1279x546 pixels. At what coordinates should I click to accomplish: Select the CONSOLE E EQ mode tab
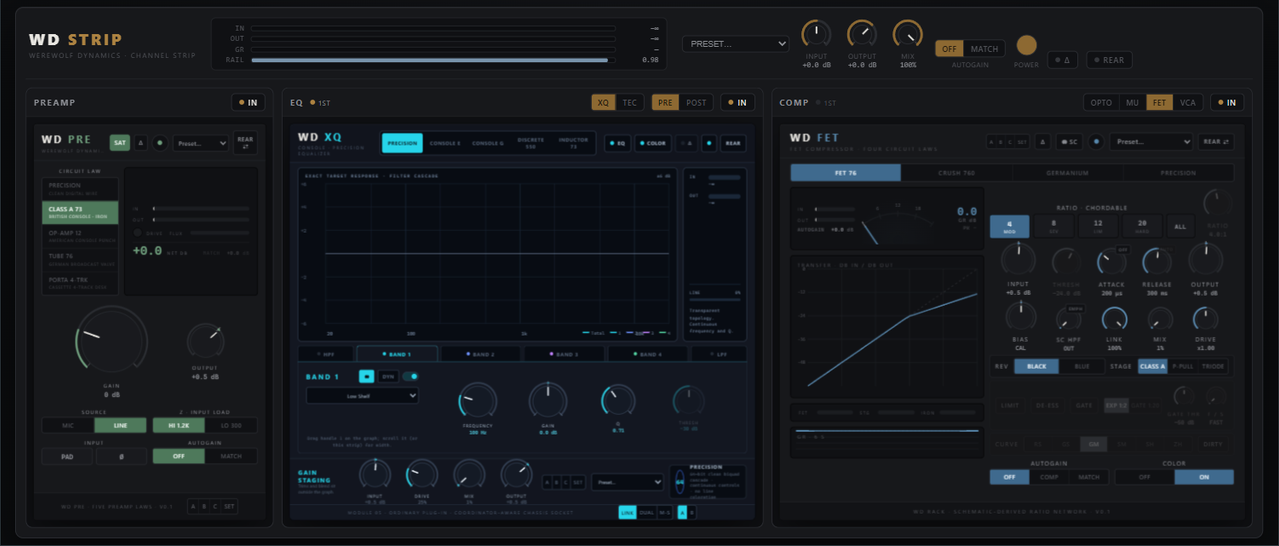click(x=445, y=143)
